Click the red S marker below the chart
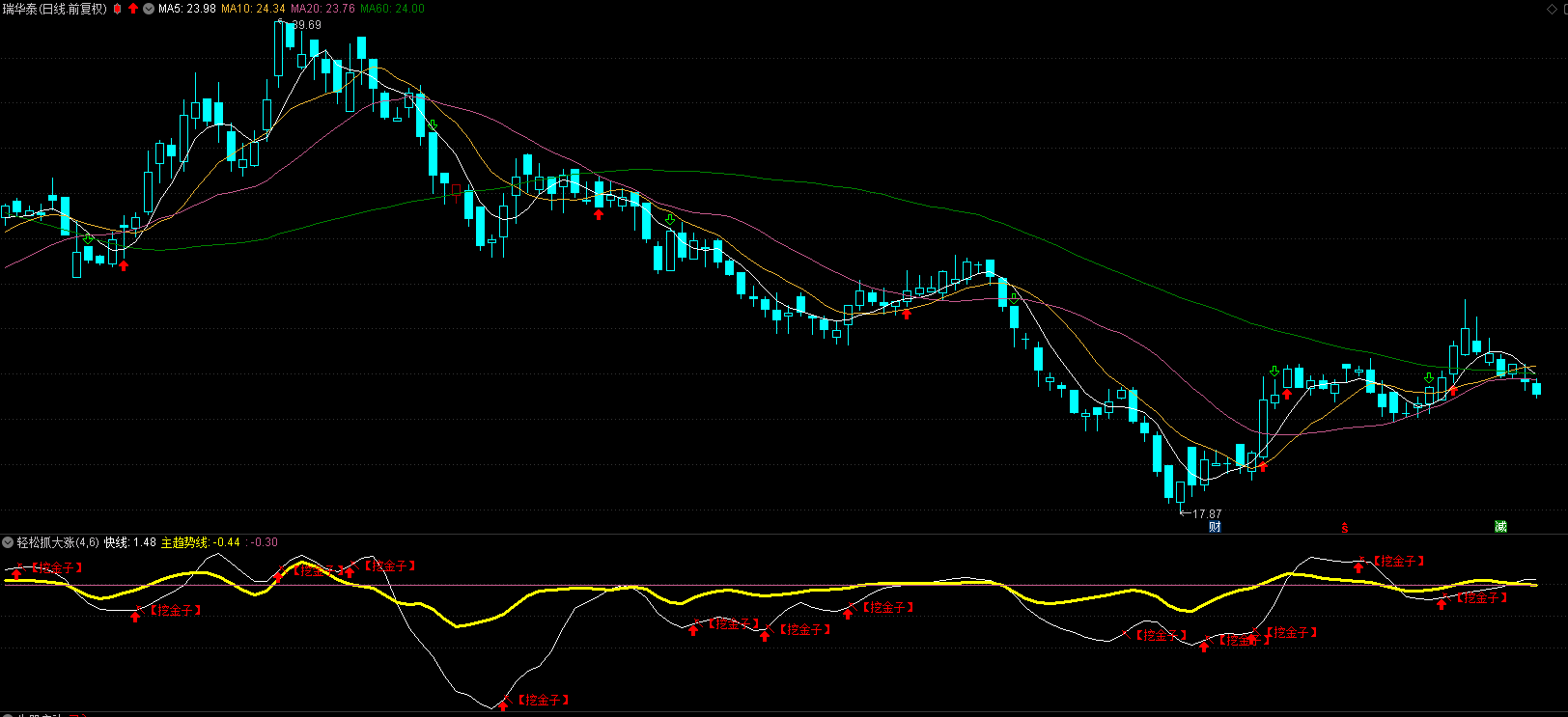 pyautogui.click(x=1344, y=527)
